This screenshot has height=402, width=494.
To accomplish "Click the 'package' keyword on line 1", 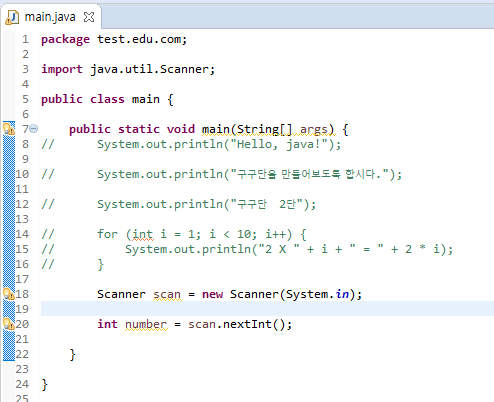I will coord(65,39).
